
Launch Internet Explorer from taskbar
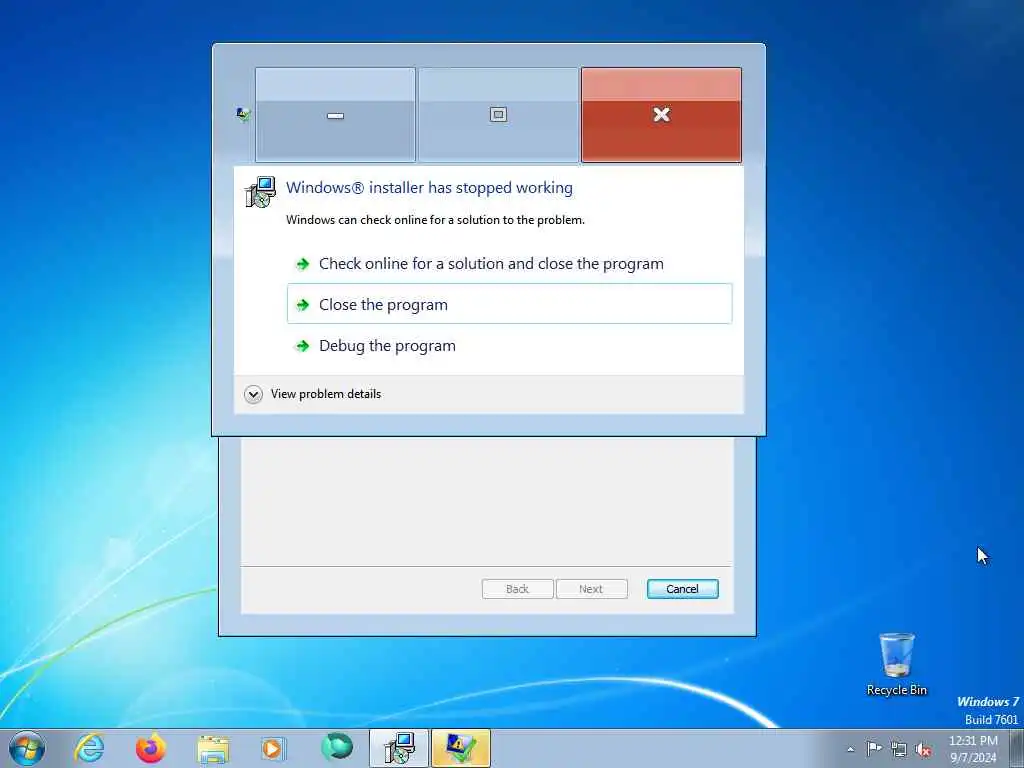click(89, 748)
